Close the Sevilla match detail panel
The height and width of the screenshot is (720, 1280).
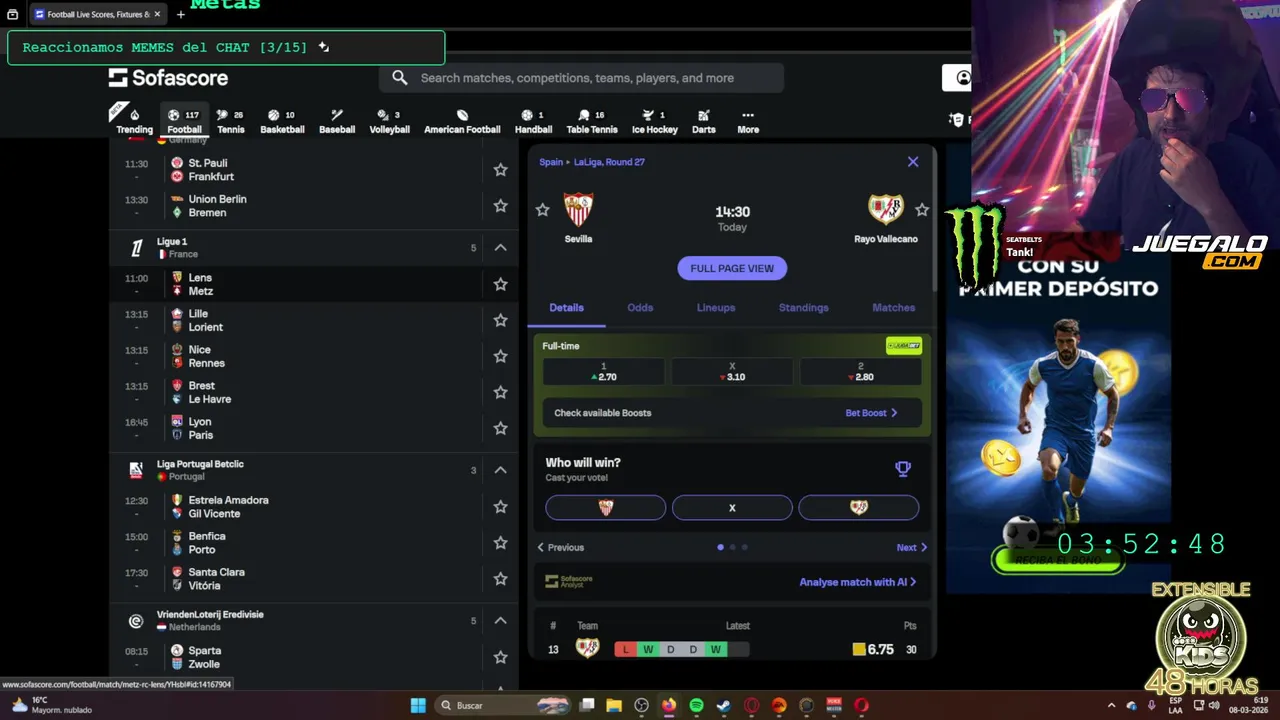tap(913, 162)
